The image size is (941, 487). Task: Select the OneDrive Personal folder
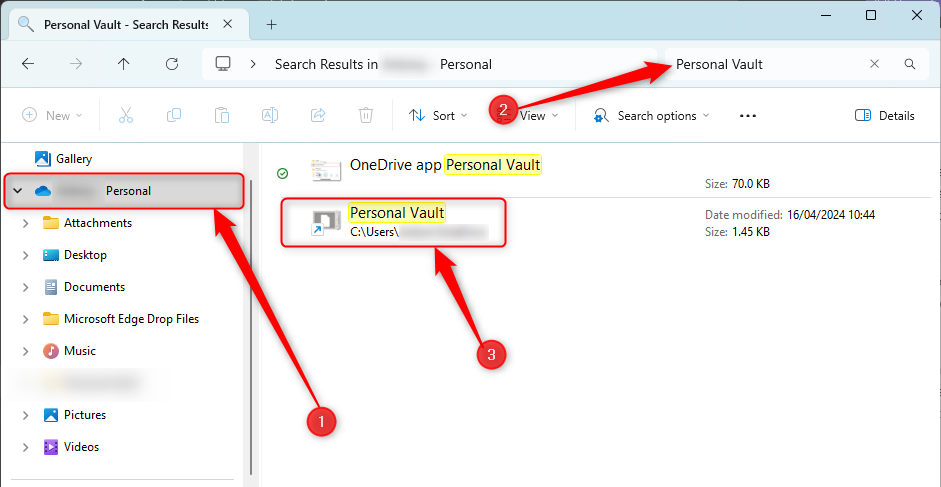click(x=124, y=191)
